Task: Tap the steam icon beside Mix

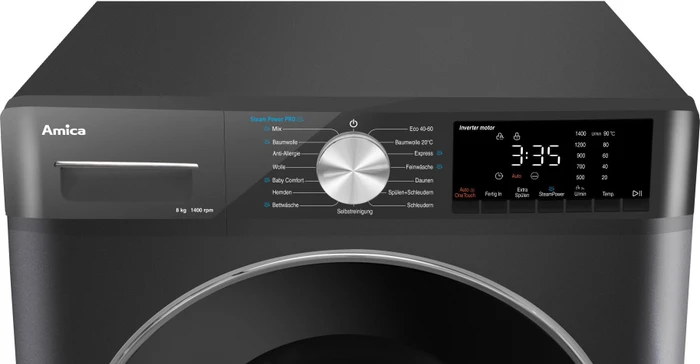Action: pos(267,129)
